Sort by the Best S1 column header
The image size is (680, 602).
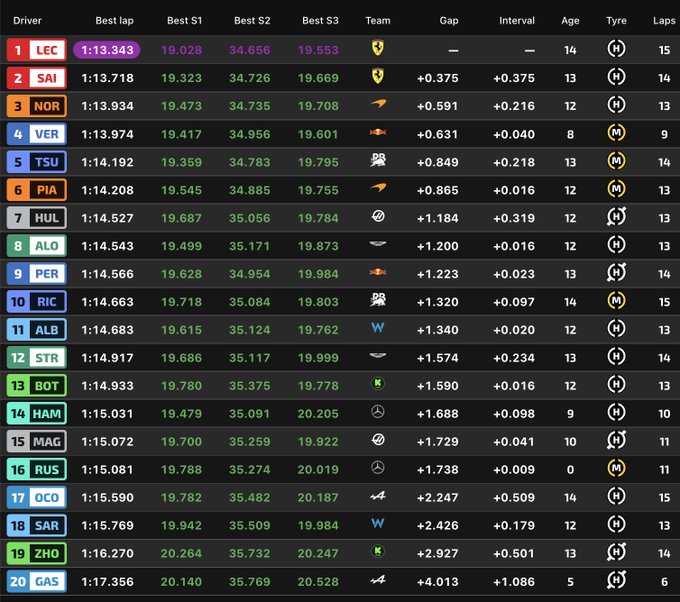184,20
